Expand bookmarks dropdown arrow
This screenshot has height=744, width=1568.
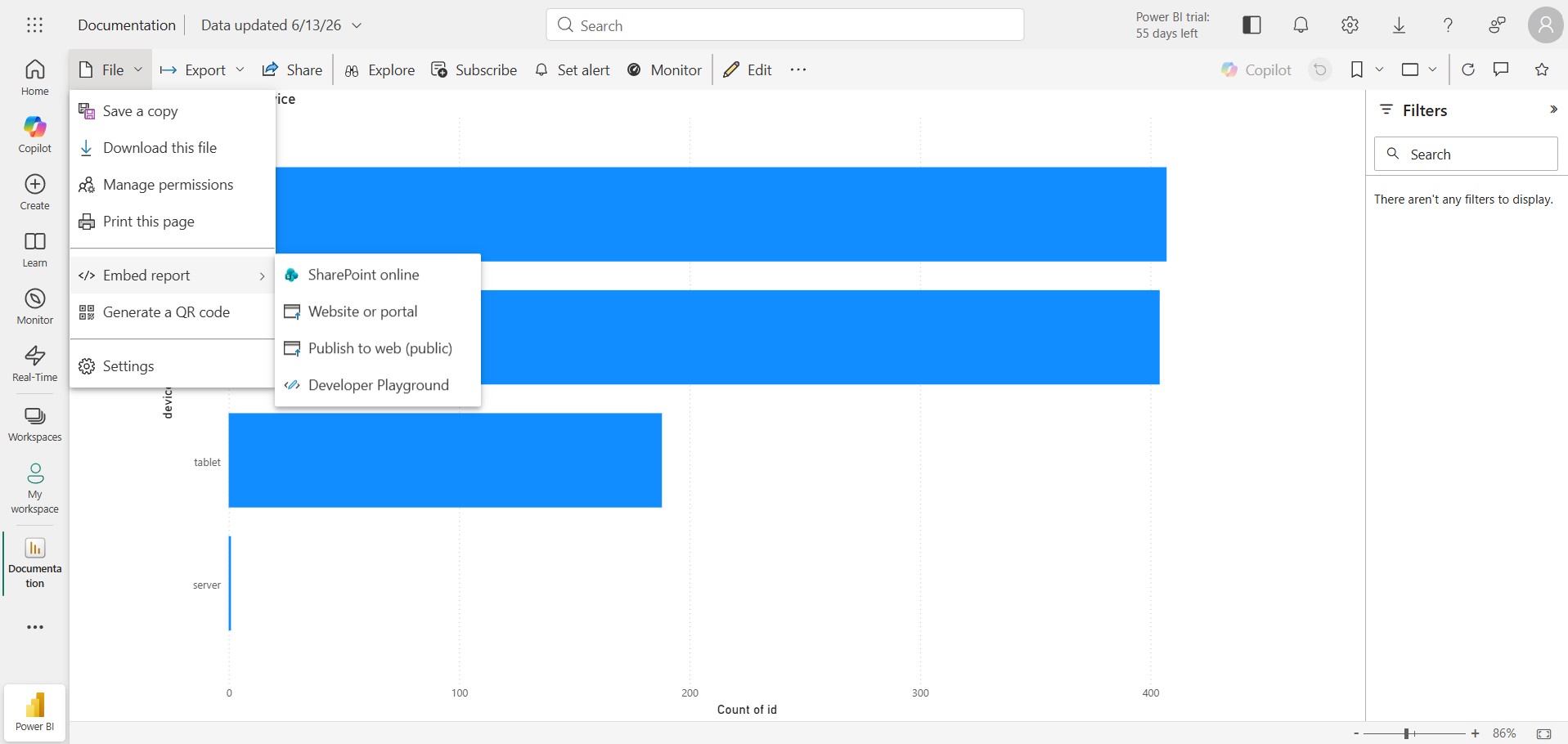tap(1379, 69)
